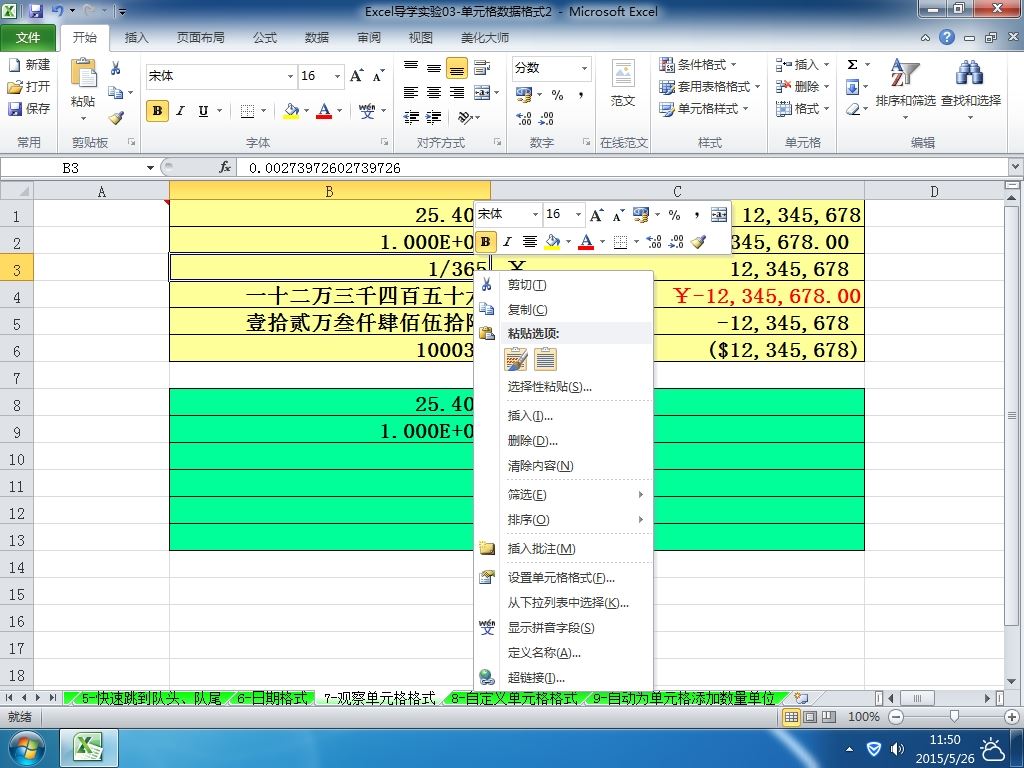Move the zoom slider handle
The image size is (1024, 768).
(x=954, y=717)
